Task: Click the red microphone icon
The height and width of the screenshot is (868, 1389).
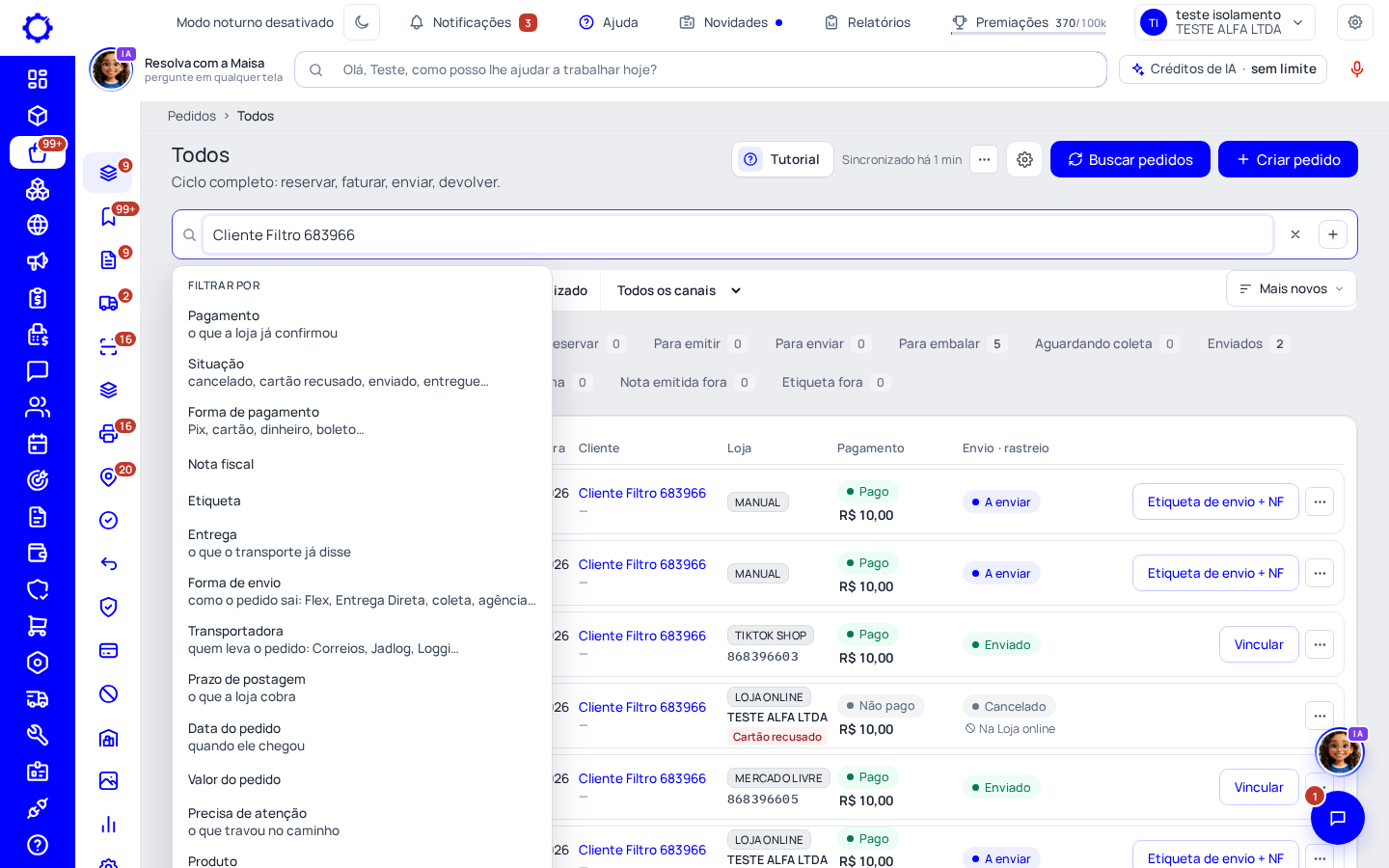Action: pyautogui.click(x=1357, y=69)
